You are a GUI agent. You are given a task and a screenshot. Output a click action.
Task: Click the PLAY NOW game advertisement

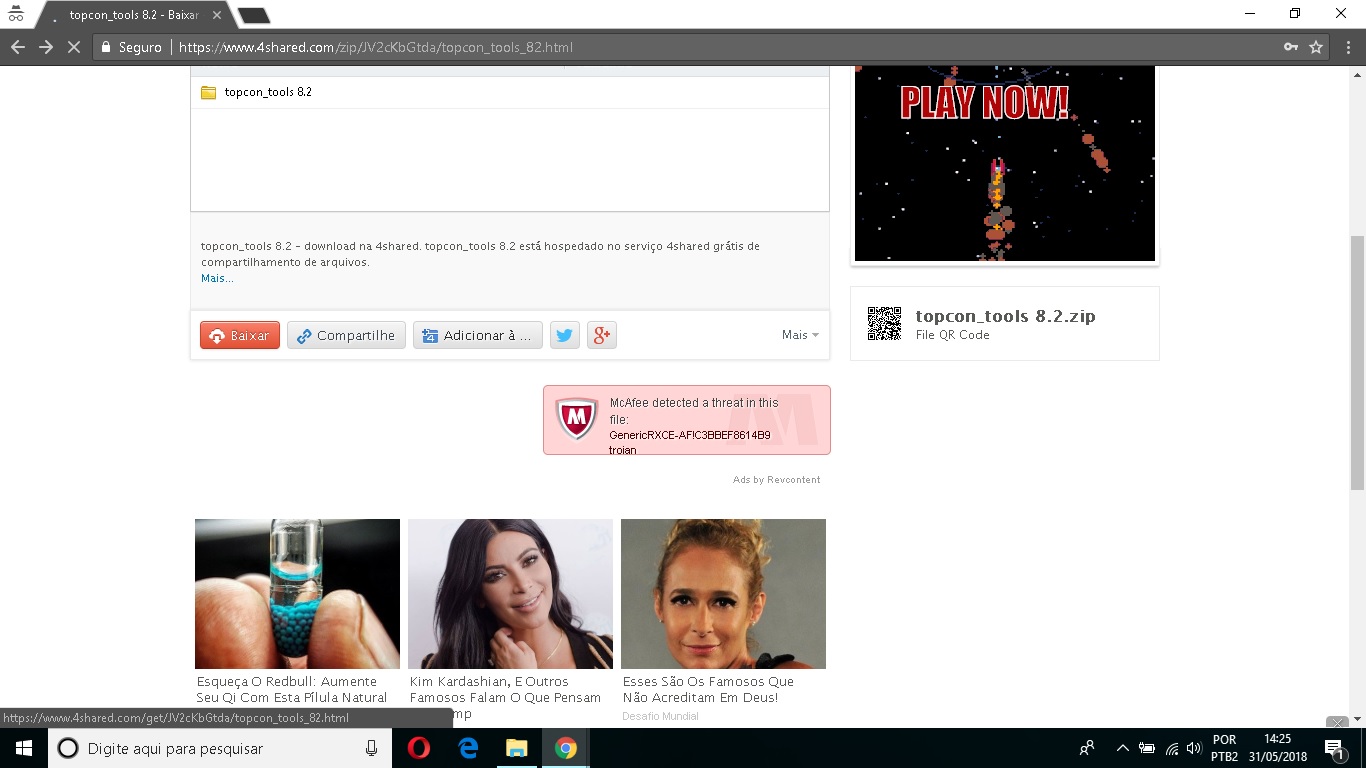point(1005,163)
